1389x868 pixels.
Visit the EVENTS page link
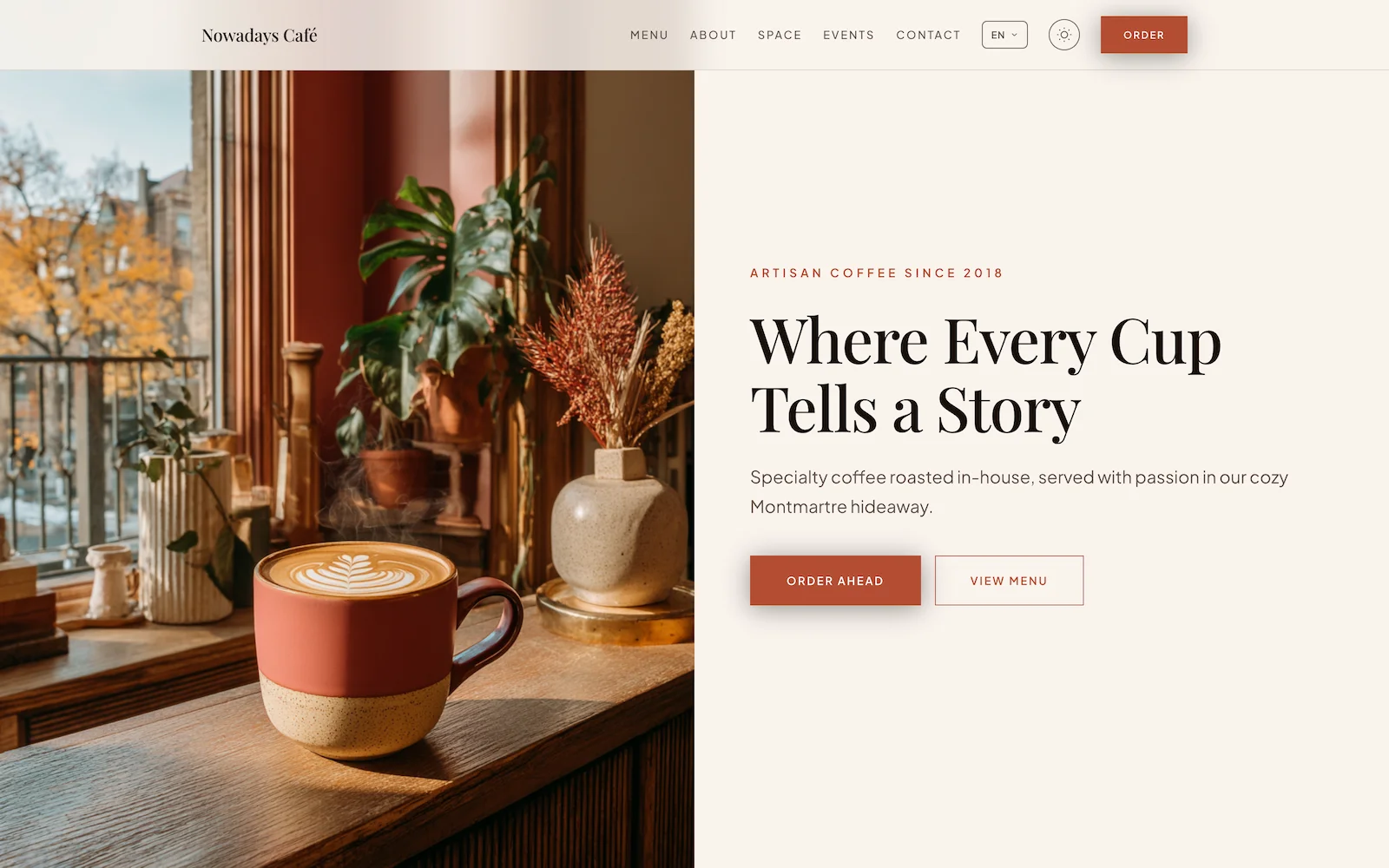coord(848,35)
